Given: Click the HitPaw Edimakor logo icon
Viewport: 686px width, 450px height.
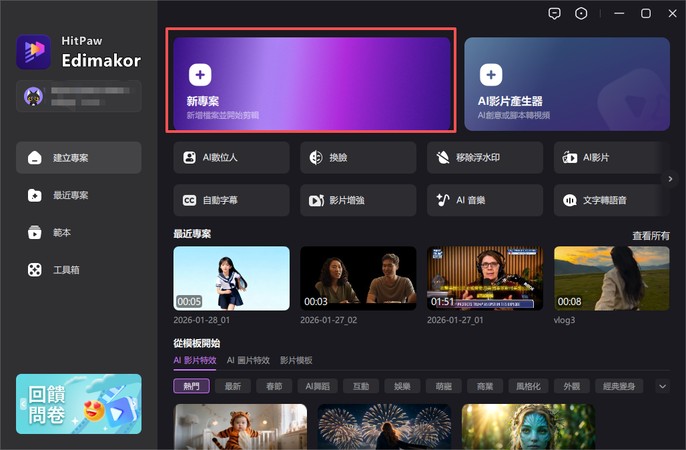Looking at the screenshot, I should [x=33, y=52].
